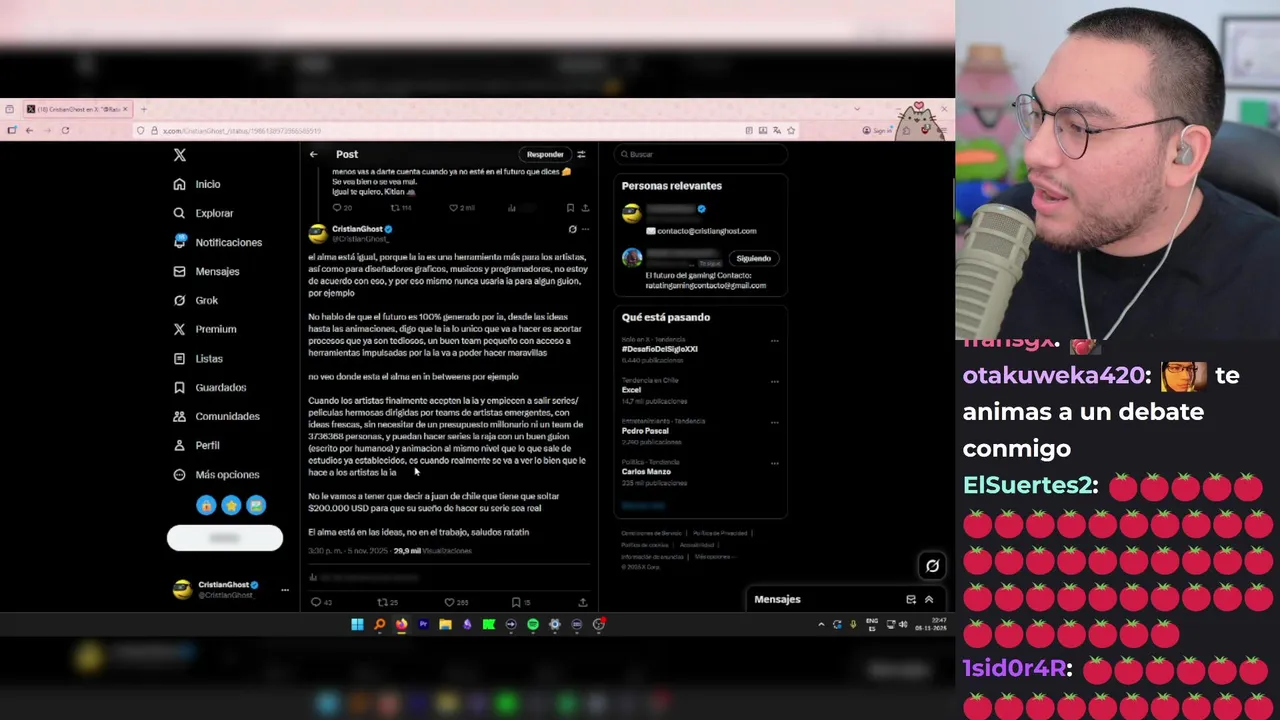Click the back arrow next to Post

(x=313, y=154)
